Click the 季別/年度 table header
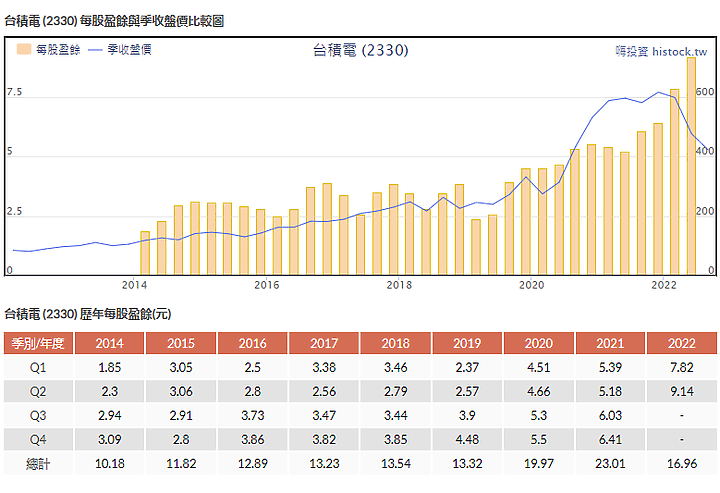 tap(38, 343)
